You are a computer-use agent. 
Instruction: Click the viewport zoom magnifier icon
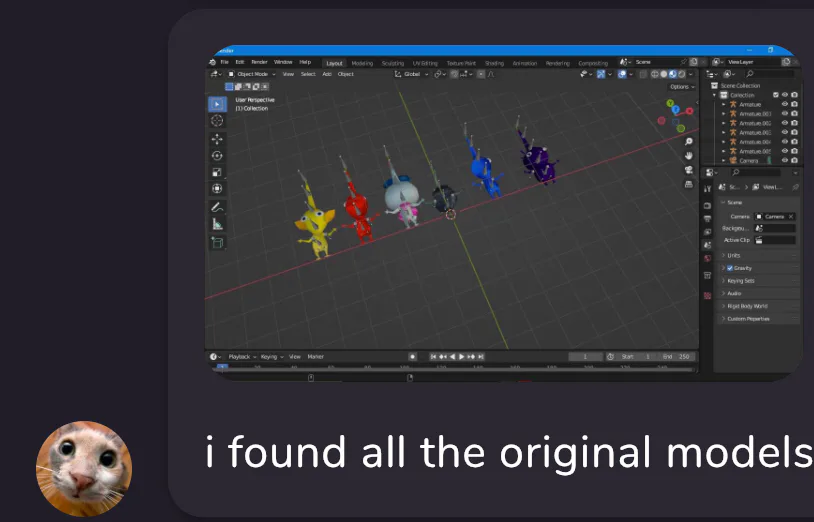click(x=689, y=142)
